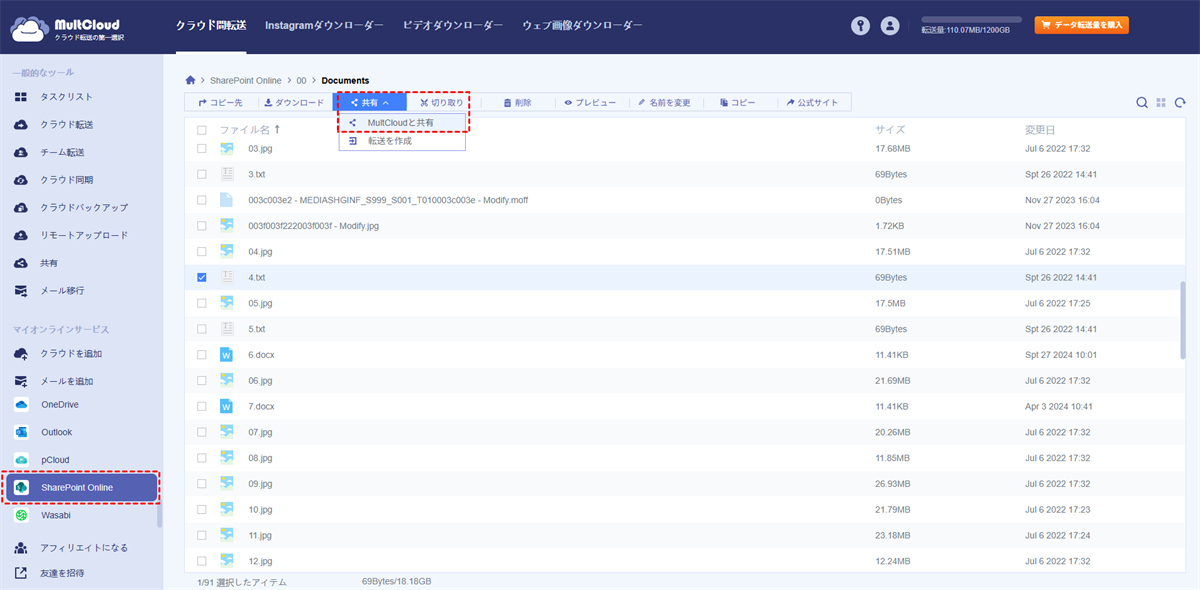This screenshot has width=1200, height=590.
Task: Open Instagramダウンローダー tab
Action: click(324, 25)
